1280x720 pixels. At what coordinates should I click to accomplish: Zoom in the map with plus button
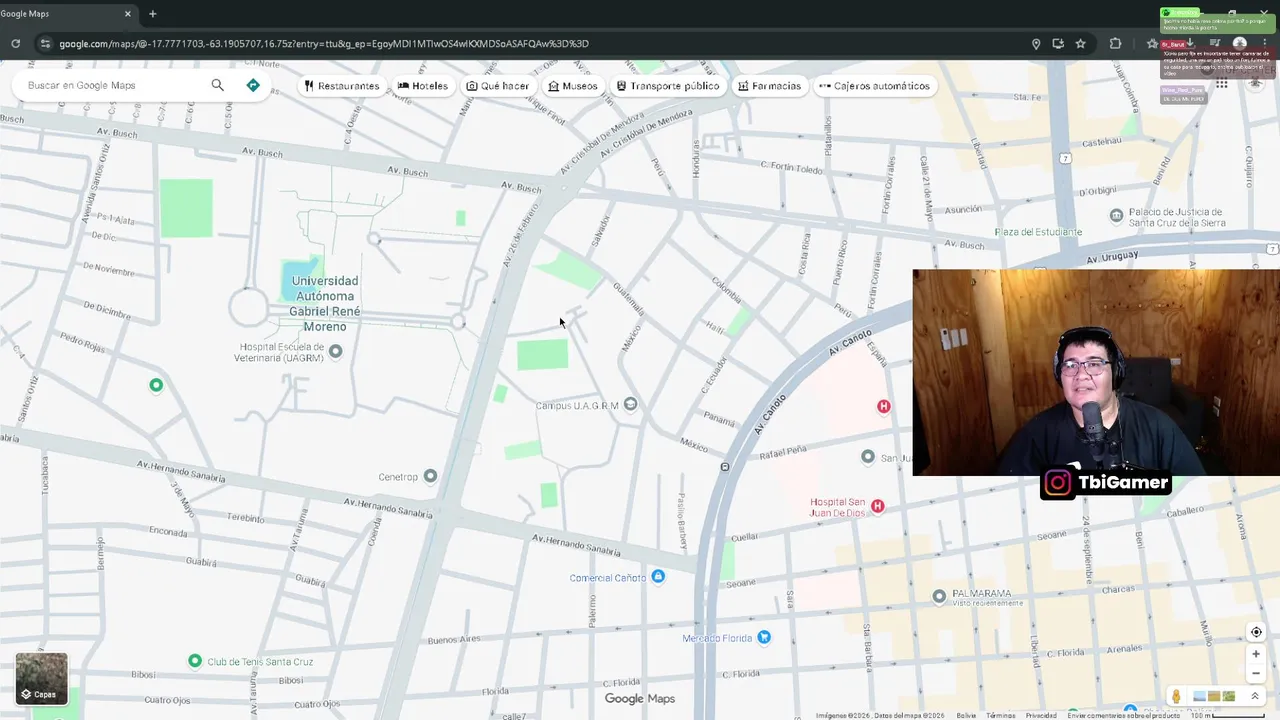point(1256,654)
